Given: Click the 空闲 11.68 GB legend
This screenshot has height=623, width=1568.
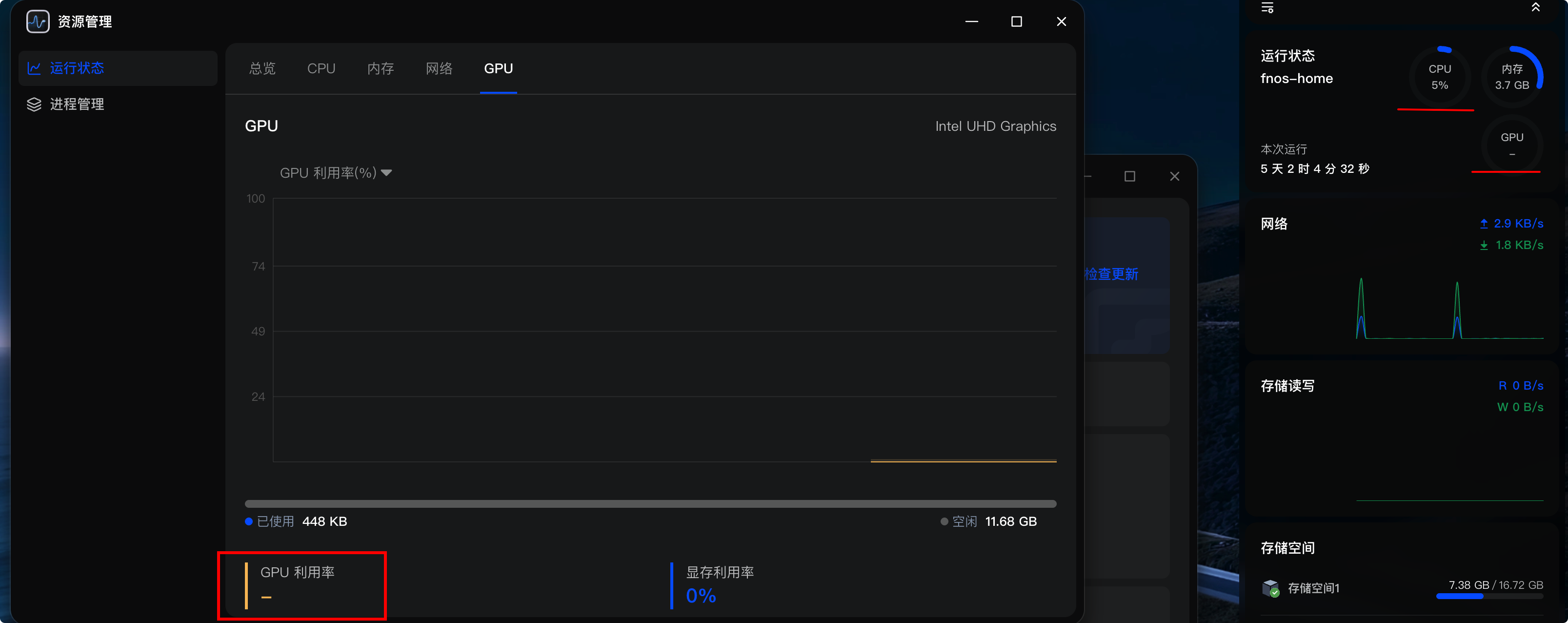Looking at the screenshot, I should coord(988,521).
